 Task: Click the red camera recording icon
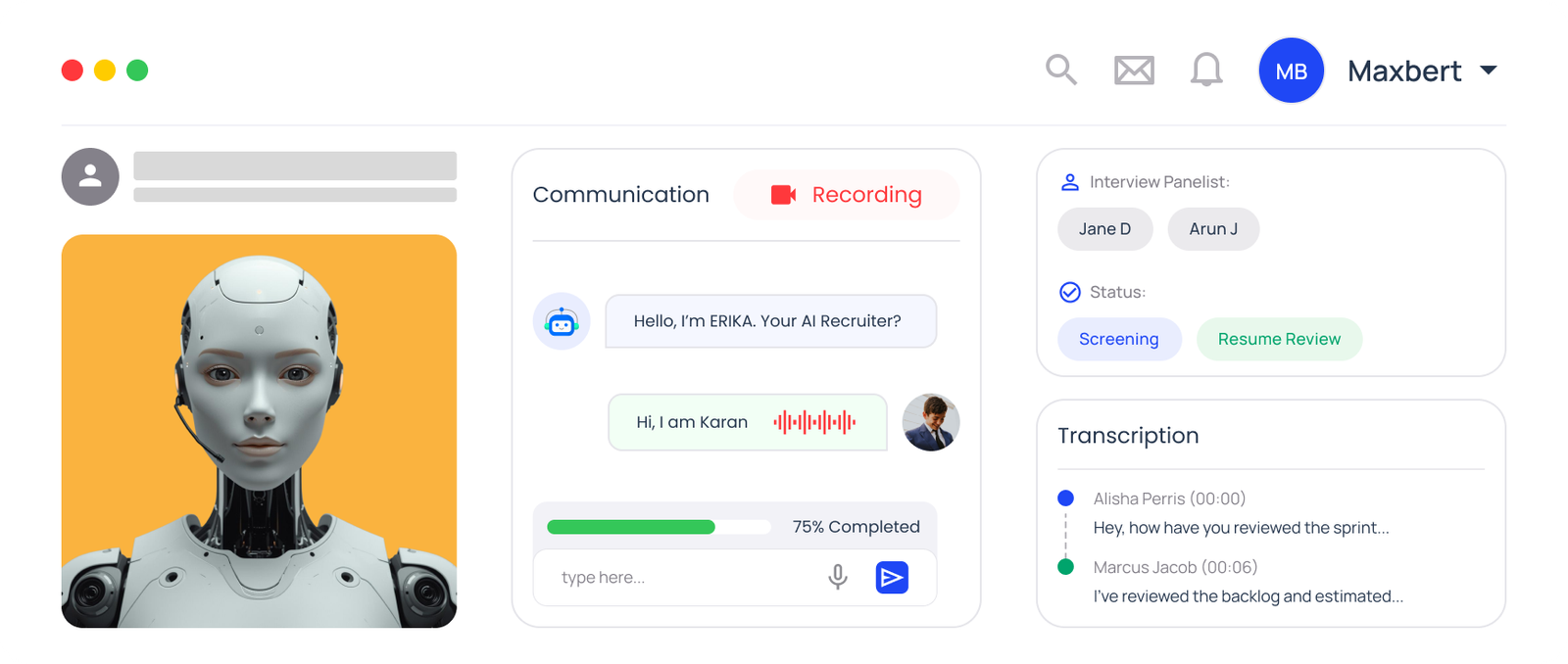coord(784,195)
